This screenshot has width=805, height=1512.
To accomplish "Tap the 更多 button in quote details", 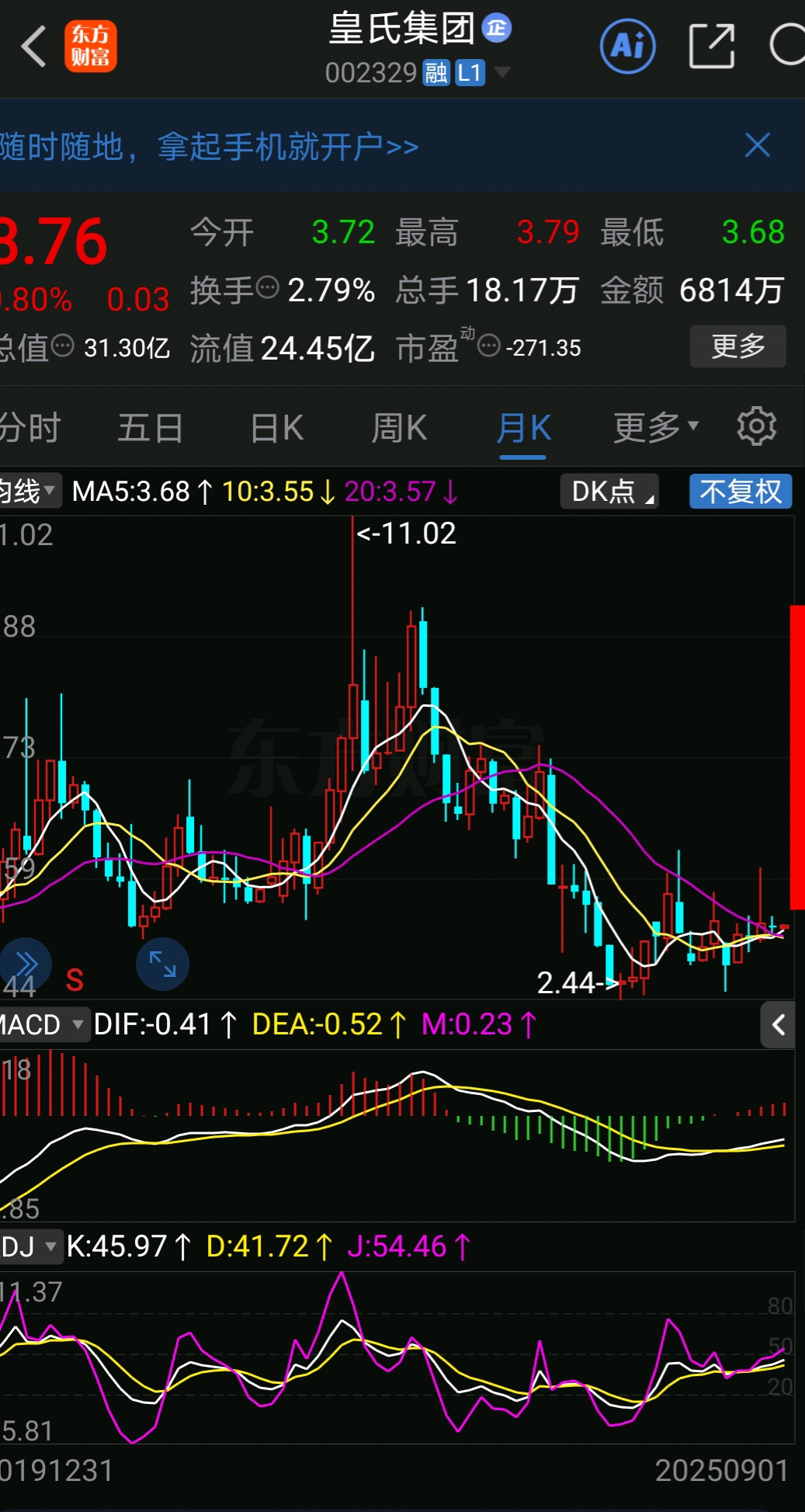I will (x=738, y=346).
